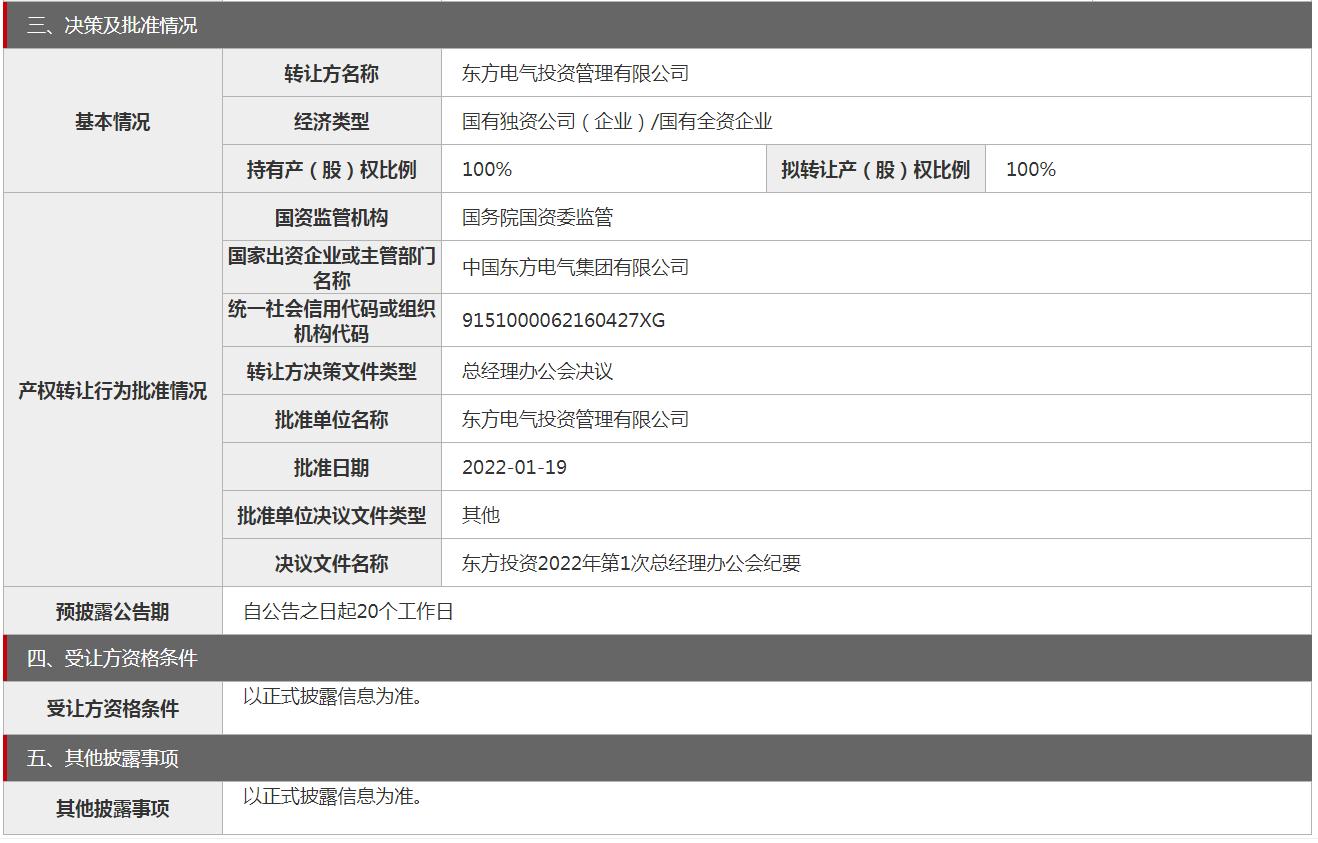
Task: Click the 三、决策及批准情况 section header
Action: (112, 26)
